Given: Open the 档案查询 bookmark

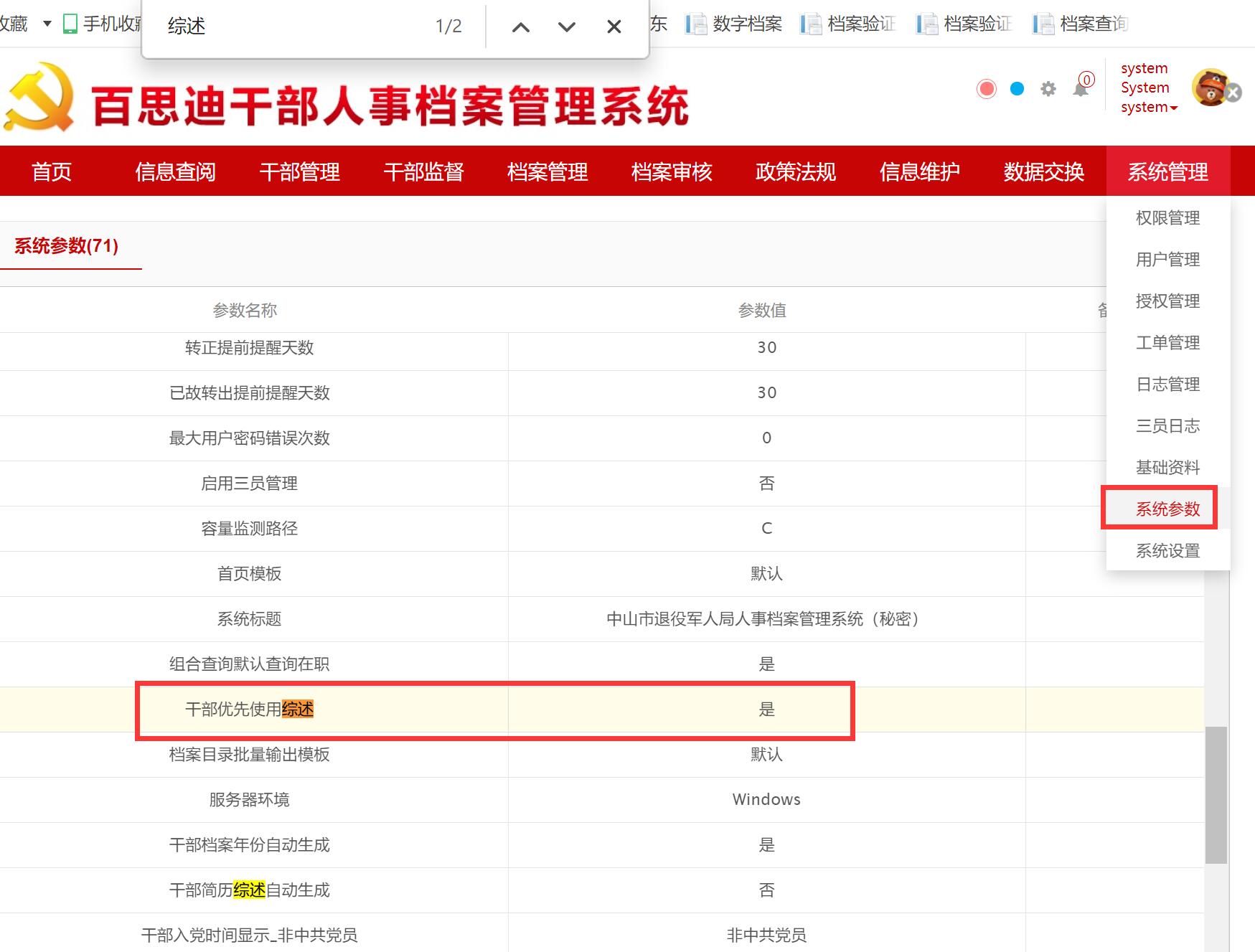Looking at the screenshot, I should click(1081, 24).
